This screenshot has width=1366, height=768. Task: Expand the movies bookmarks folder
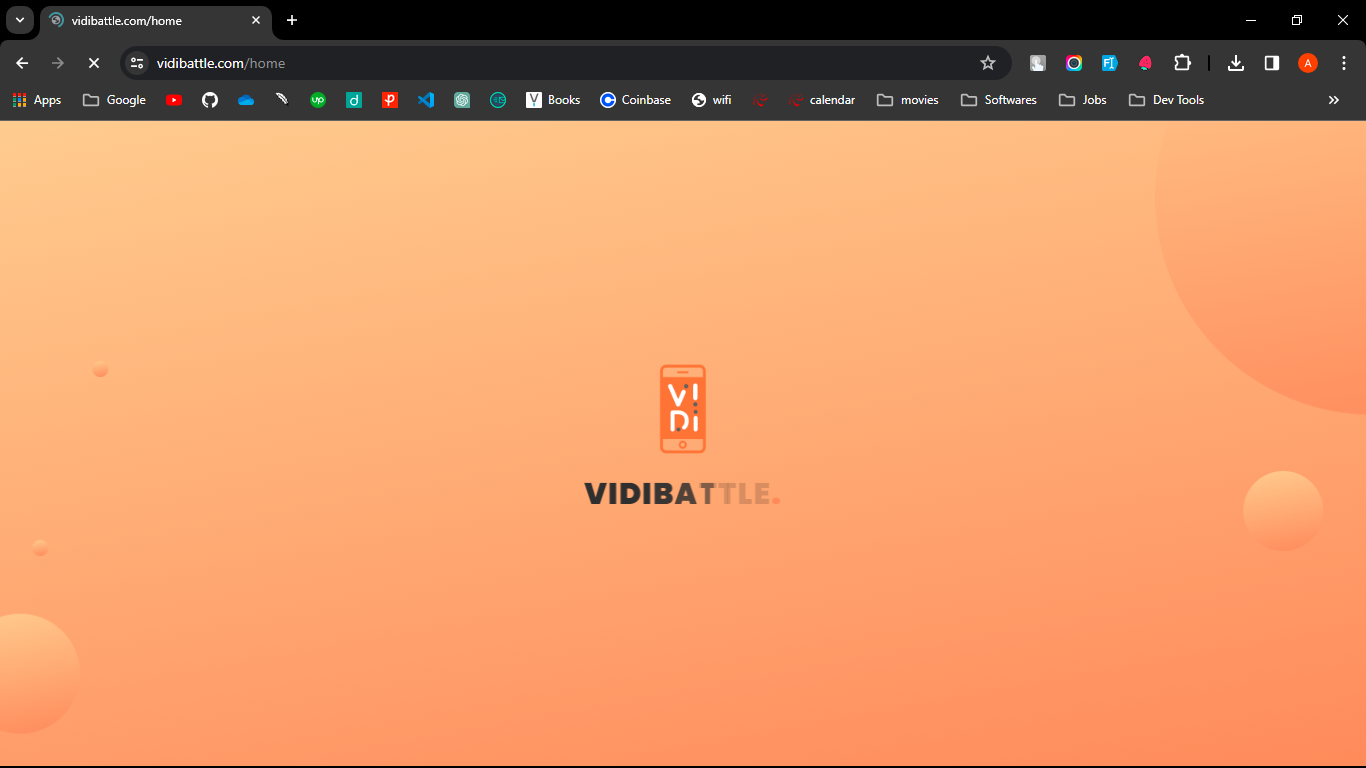(x=908, y=100)
